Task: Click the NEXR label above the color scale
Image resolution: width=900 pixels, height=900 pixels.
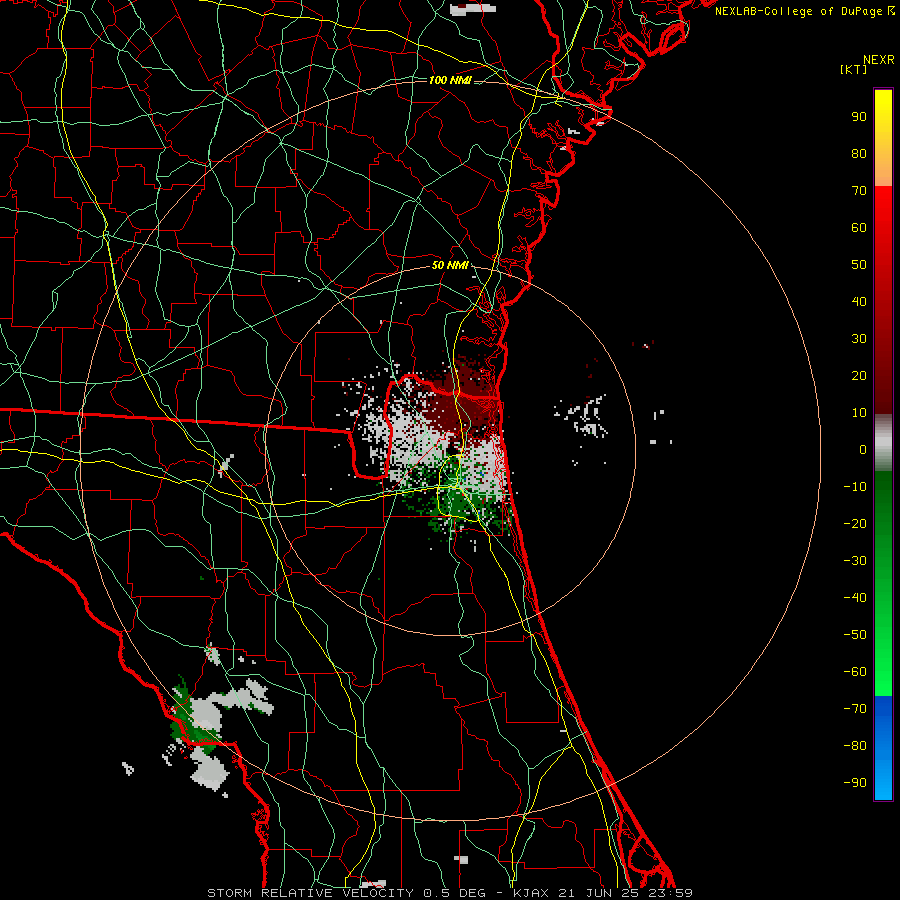Action: (x=879, y=60)
